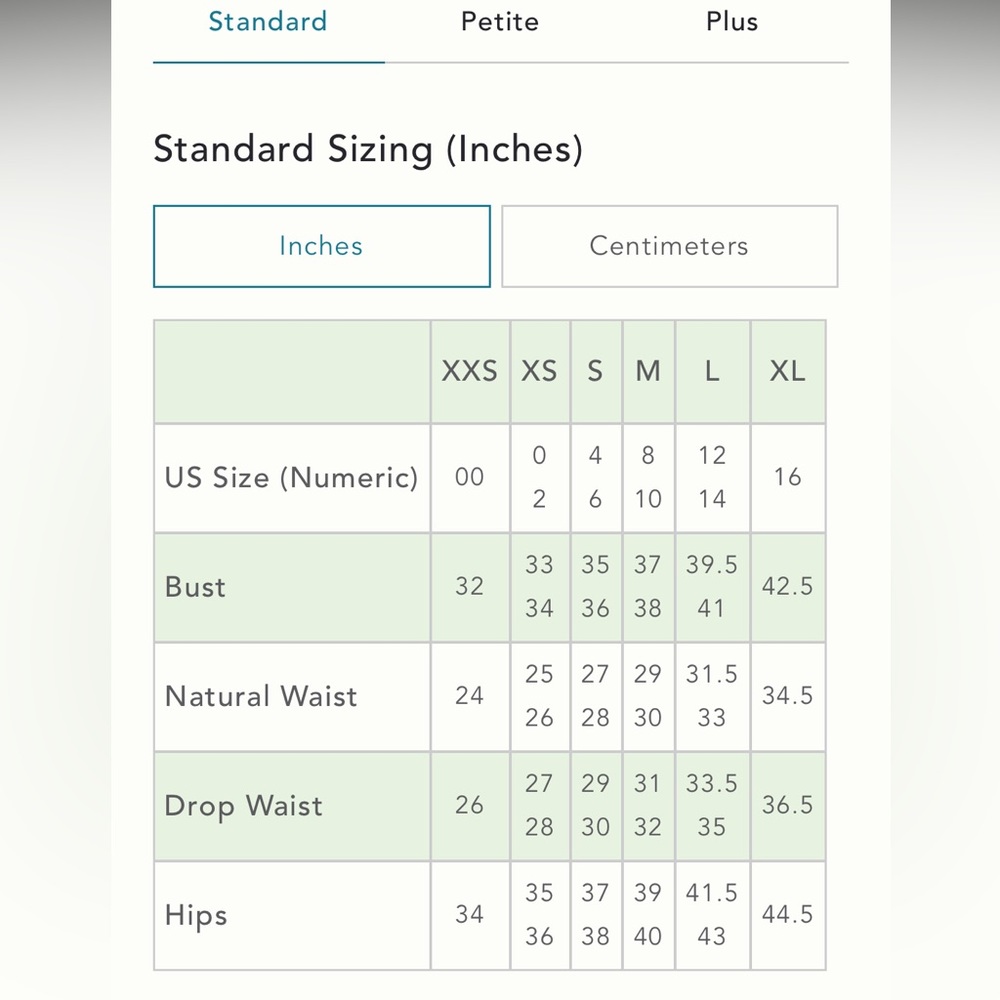Open the Plus sizing tab
The height and width of the screenshot is (1000, 1000).
[x=732, y=22]
